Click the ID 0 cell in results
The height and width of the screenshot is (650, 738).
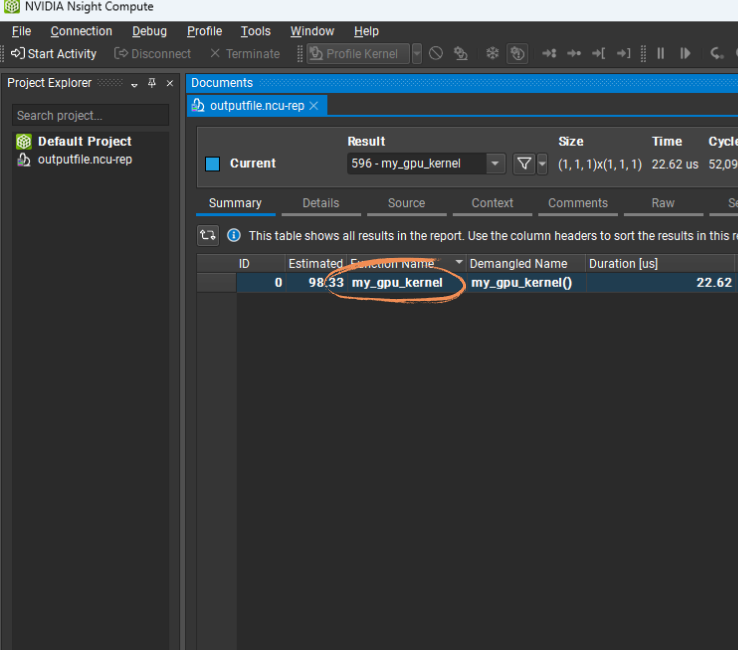261,282
